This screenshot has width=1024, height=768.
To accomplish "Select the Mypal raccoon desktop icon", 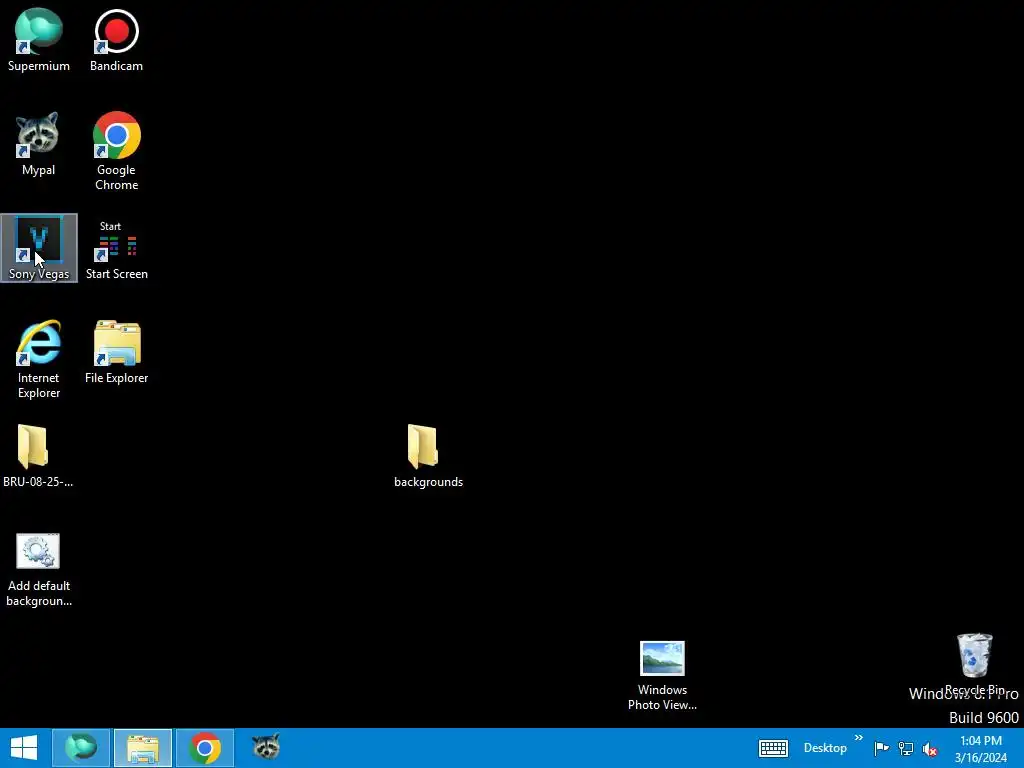I will point(38,144).
